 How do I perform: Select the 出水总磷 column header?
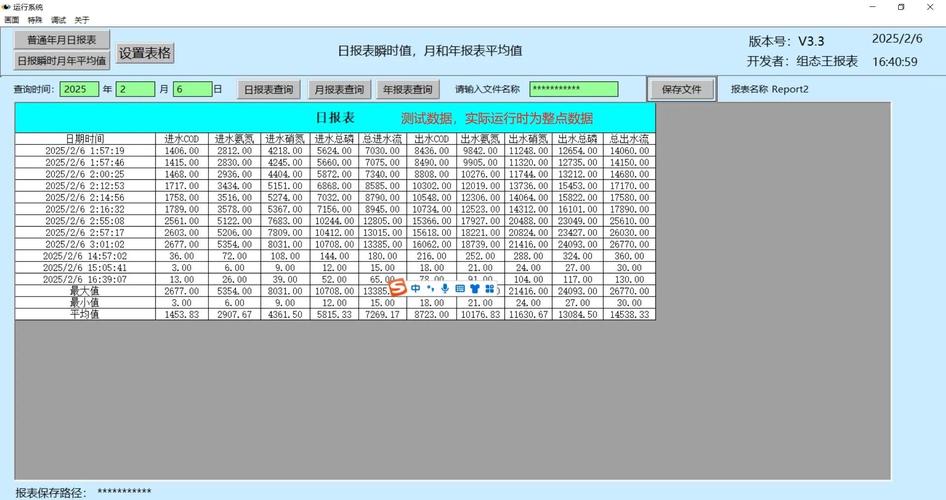point(577,139)
